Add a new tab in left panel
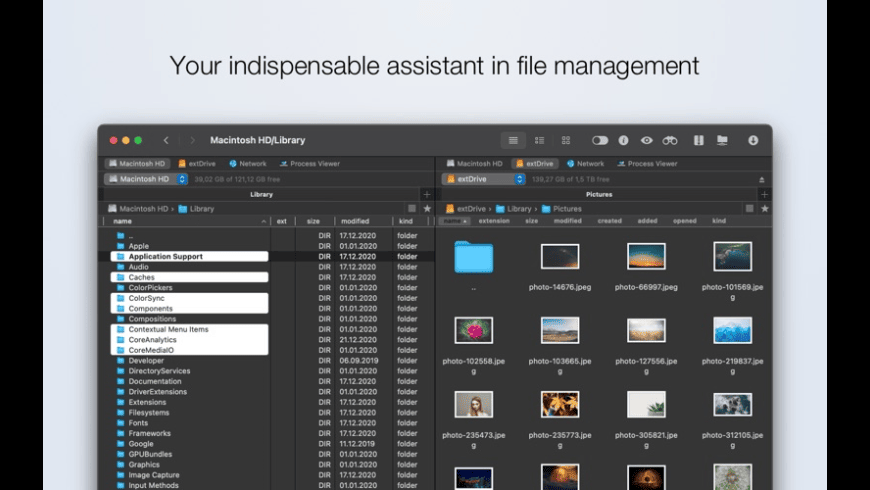Screen dimensions: 870x490 427,194
